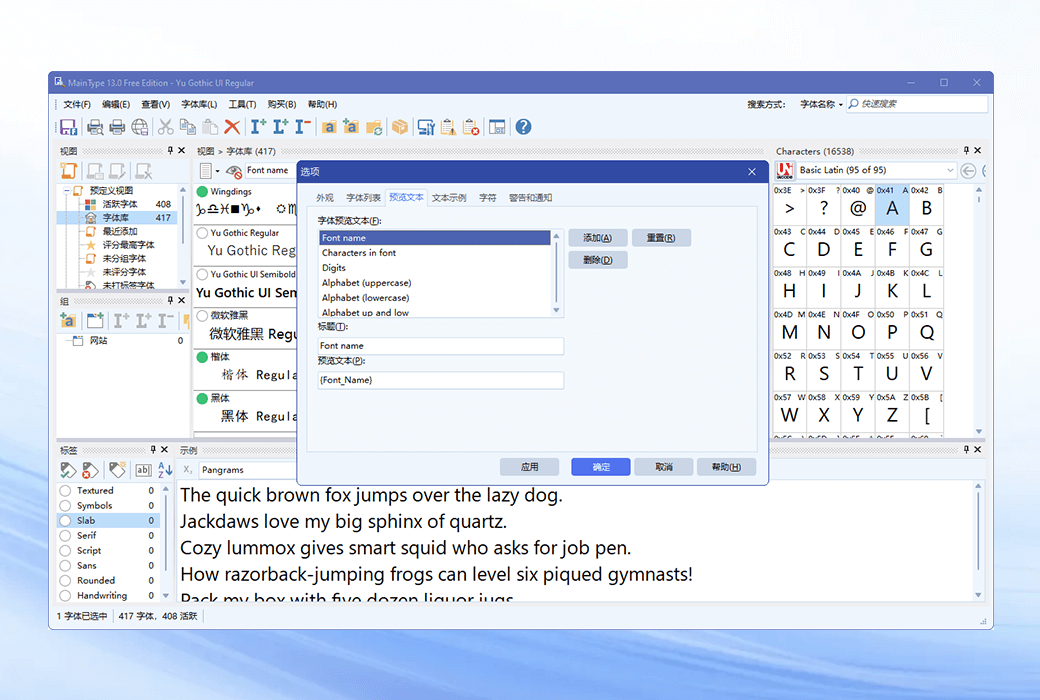Viewport: 1040px width, 700px height.
Task: Click the save icon in main toolbar
Action: point(68,127)
